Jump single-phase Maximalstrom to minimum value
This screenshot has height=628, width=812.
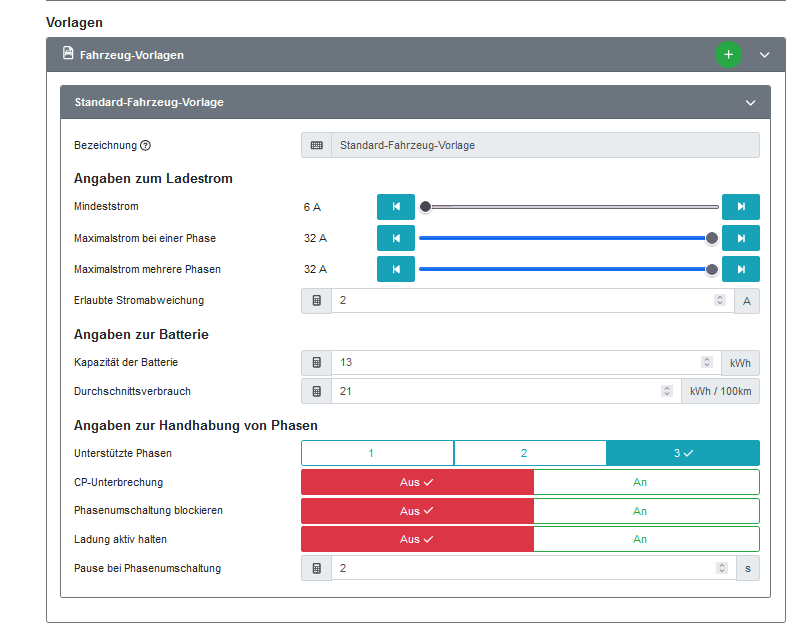click(x=395, y=239)
